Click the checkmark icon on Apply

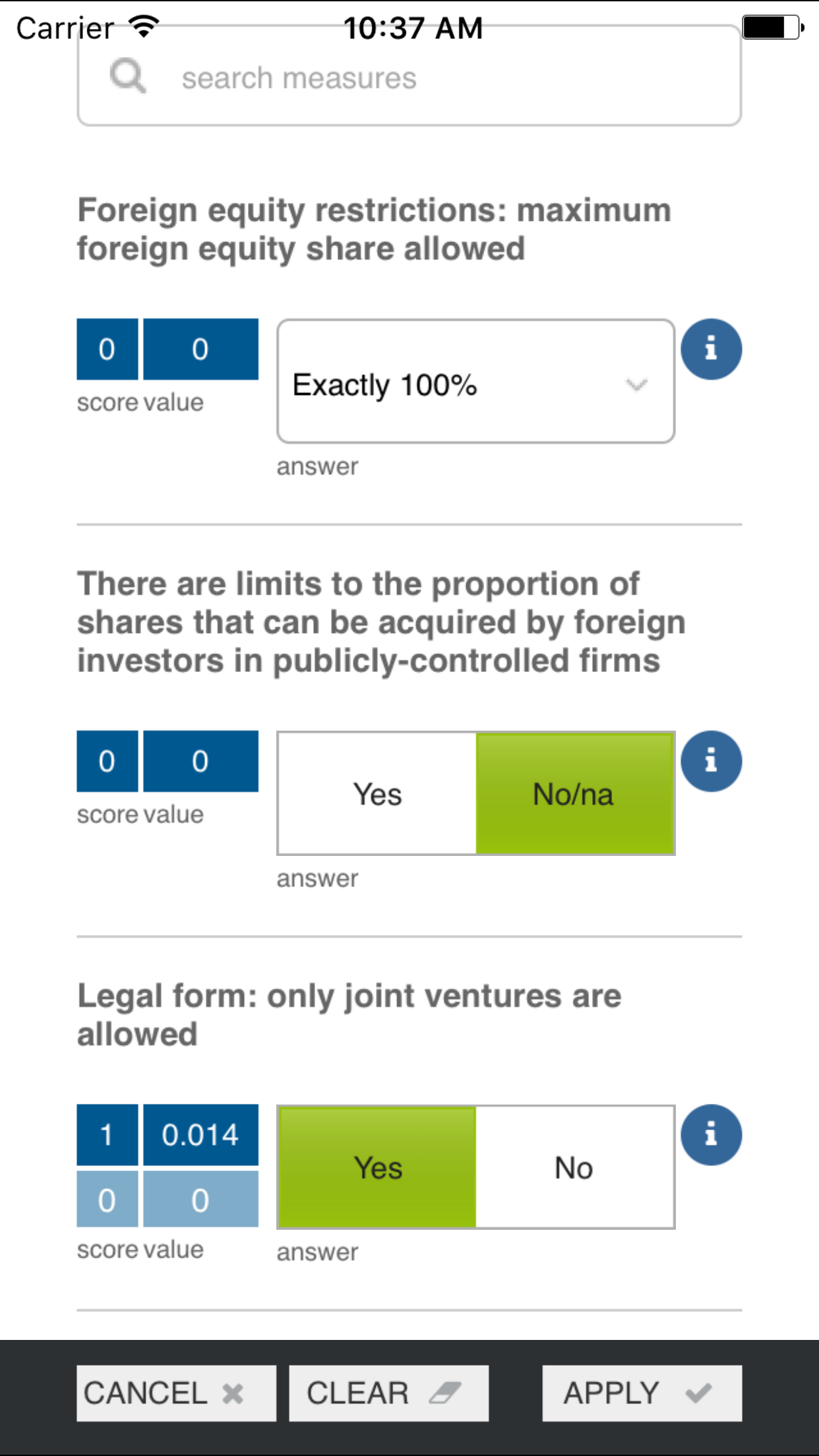pos(698,1393)
